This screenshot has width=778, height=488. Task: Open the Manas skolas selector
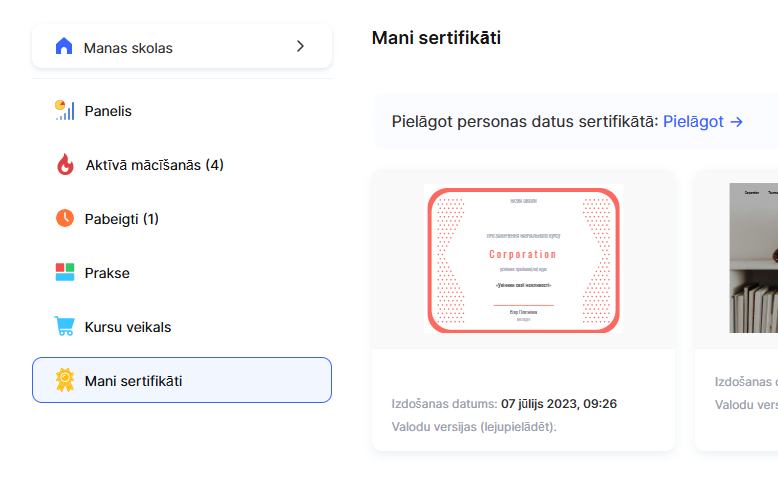(182, 47)
